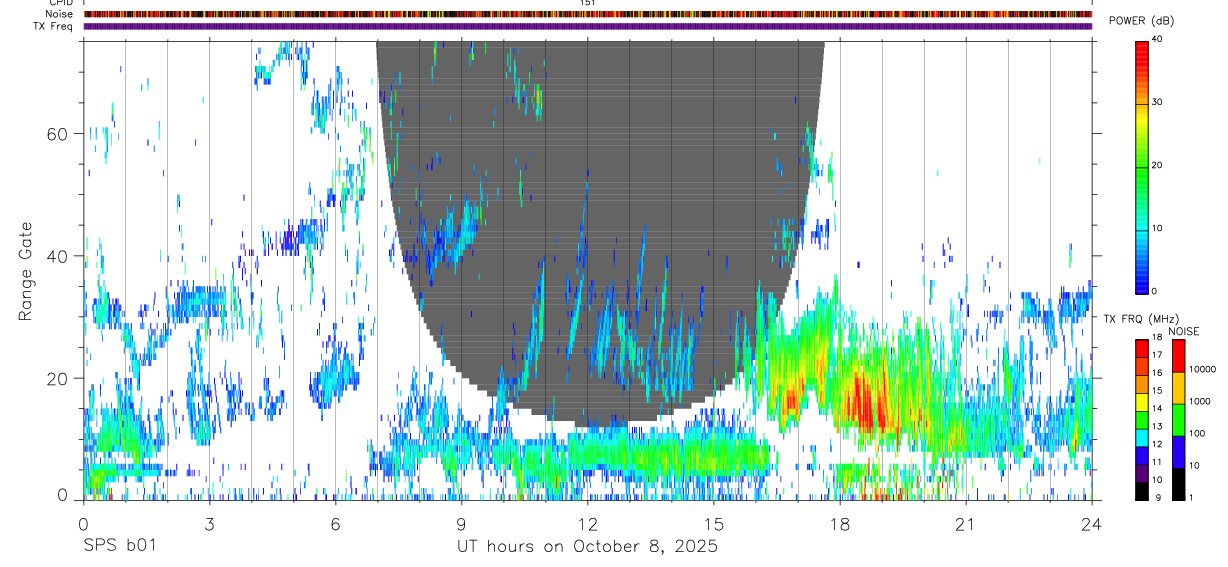Click the blue bottom of the POWER colorbar

coord(1141,278)
